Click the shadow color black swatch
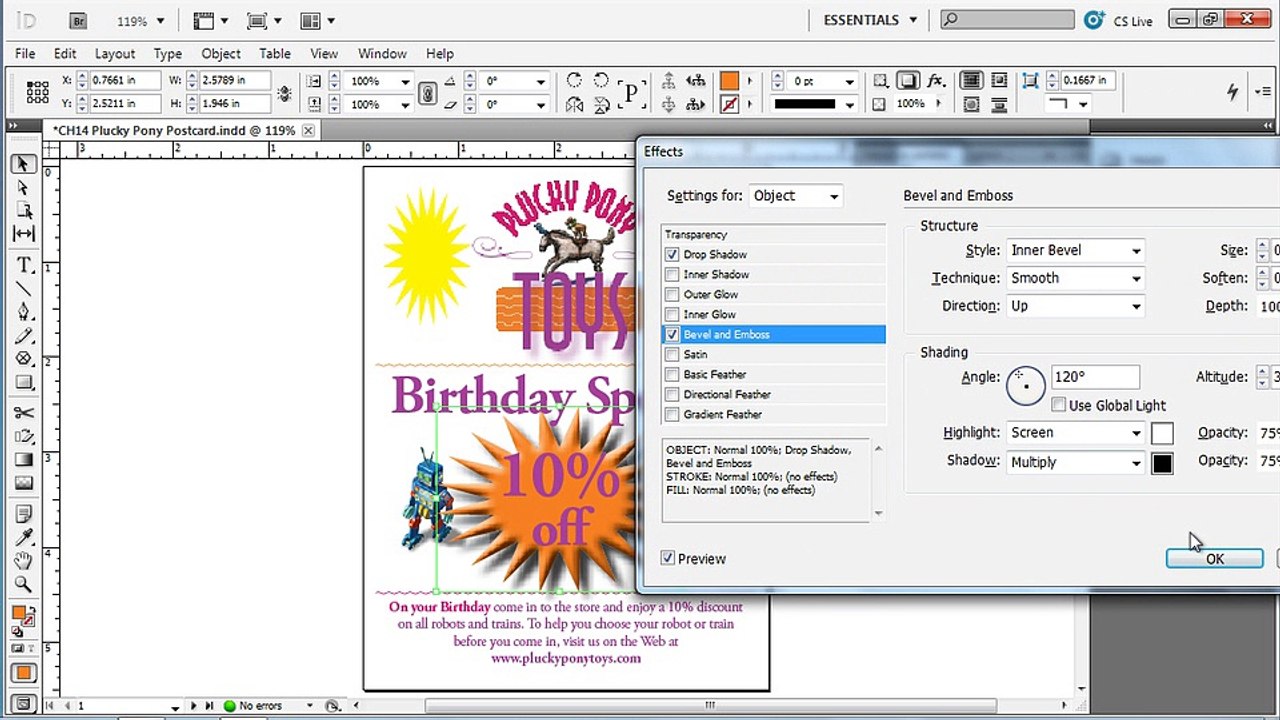 [x=1162, y=463]
